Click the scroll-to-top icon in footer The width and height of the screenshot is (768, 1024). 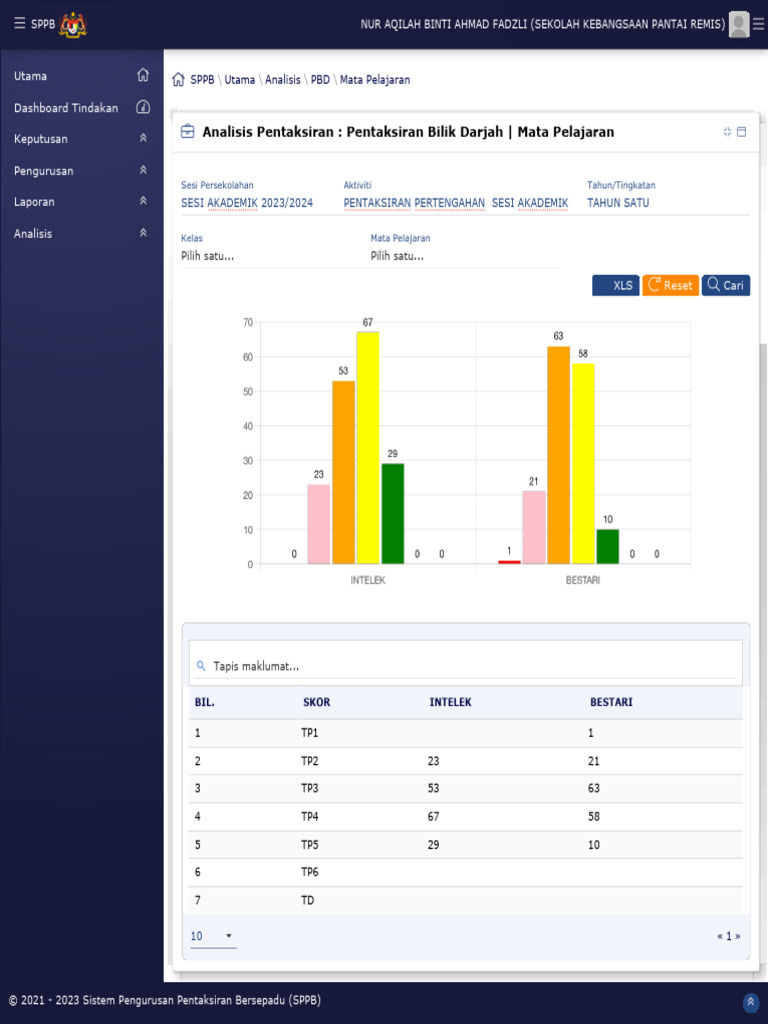(x=750, y=1002)
